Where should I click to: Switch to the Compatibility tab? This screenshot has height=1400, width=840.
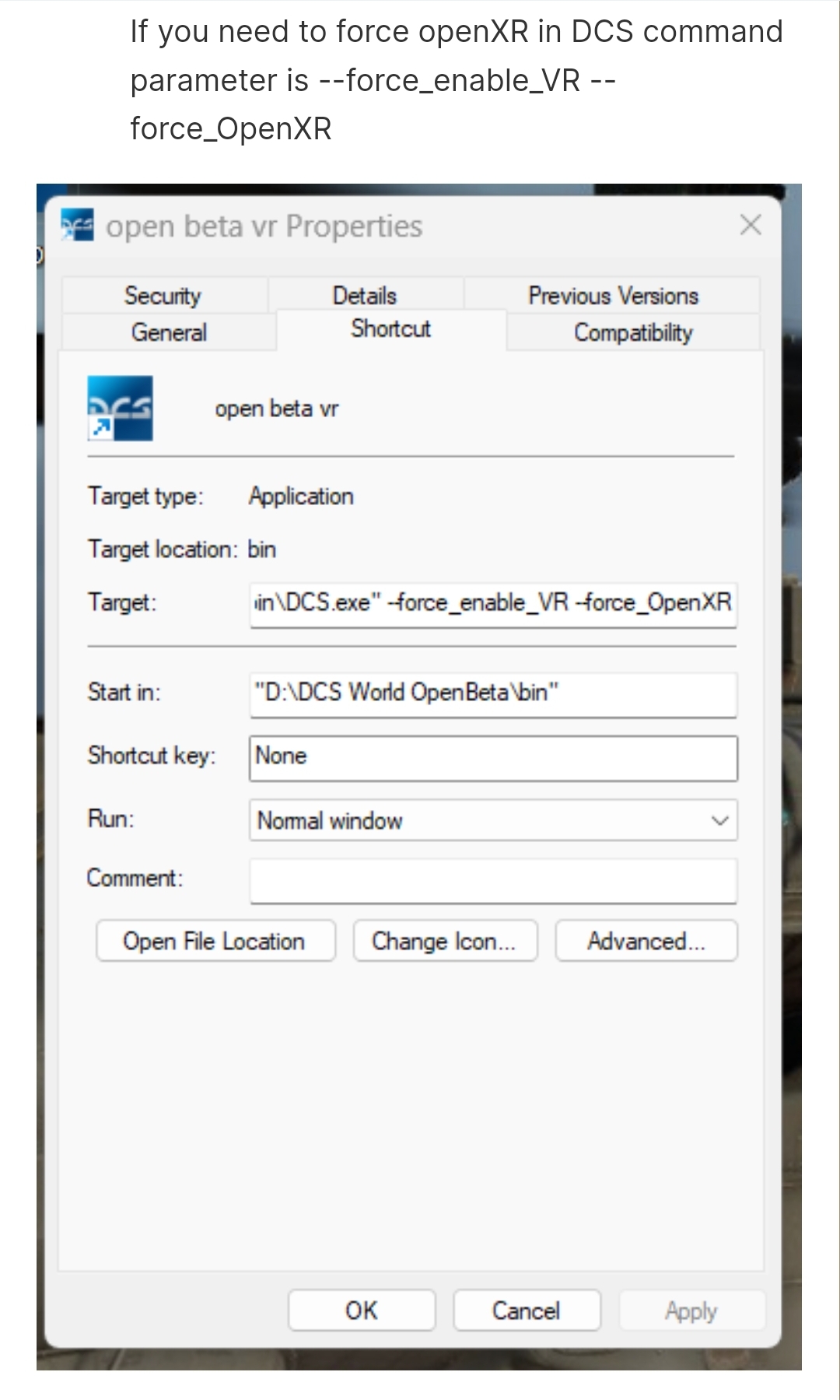(x=633, y=332)
